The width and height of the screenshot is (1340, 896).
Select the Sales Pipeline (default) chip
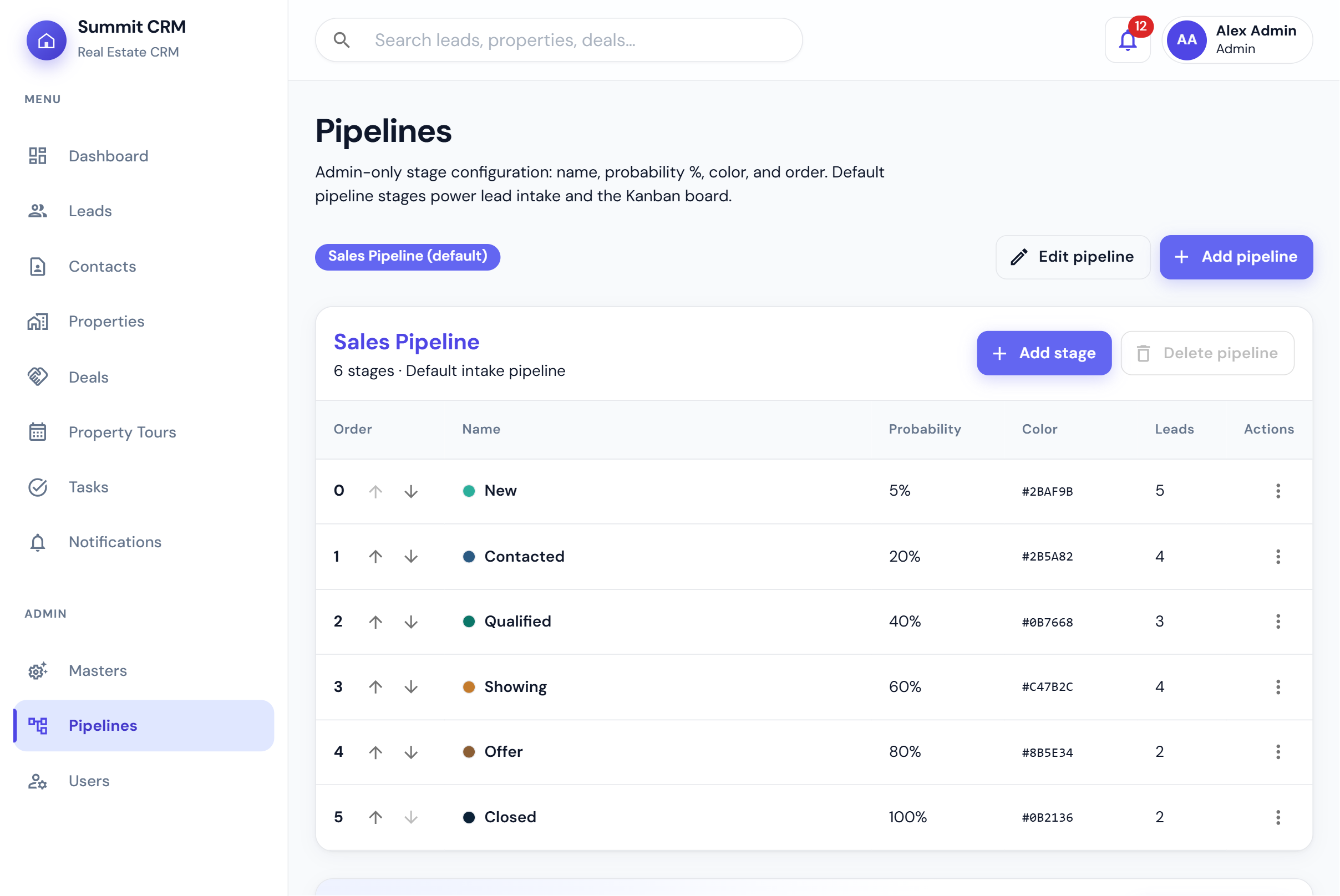coord(408,257)
